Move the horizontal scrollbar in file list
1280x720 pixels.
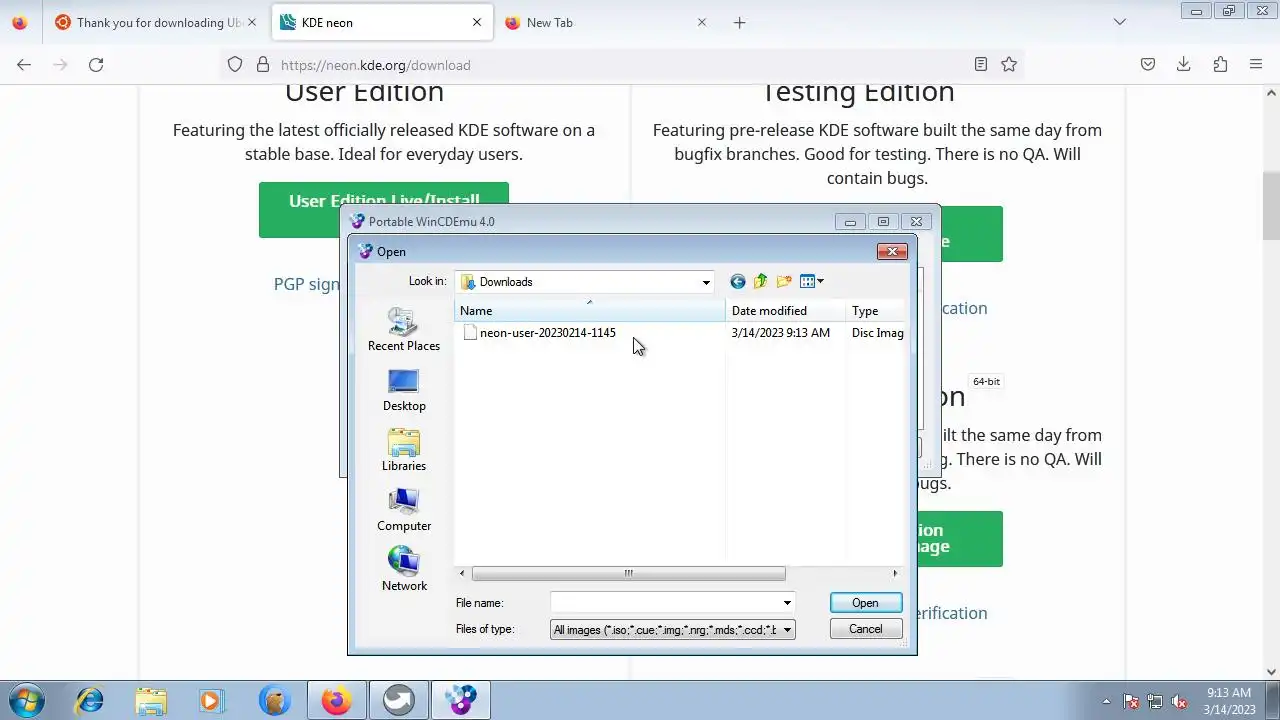(628, 574)
